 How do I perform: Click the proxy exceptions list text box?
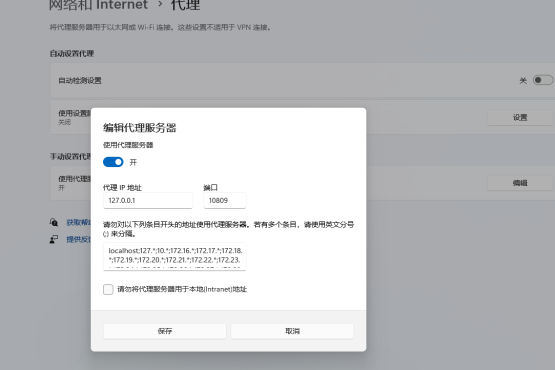(x=174, y=257)
